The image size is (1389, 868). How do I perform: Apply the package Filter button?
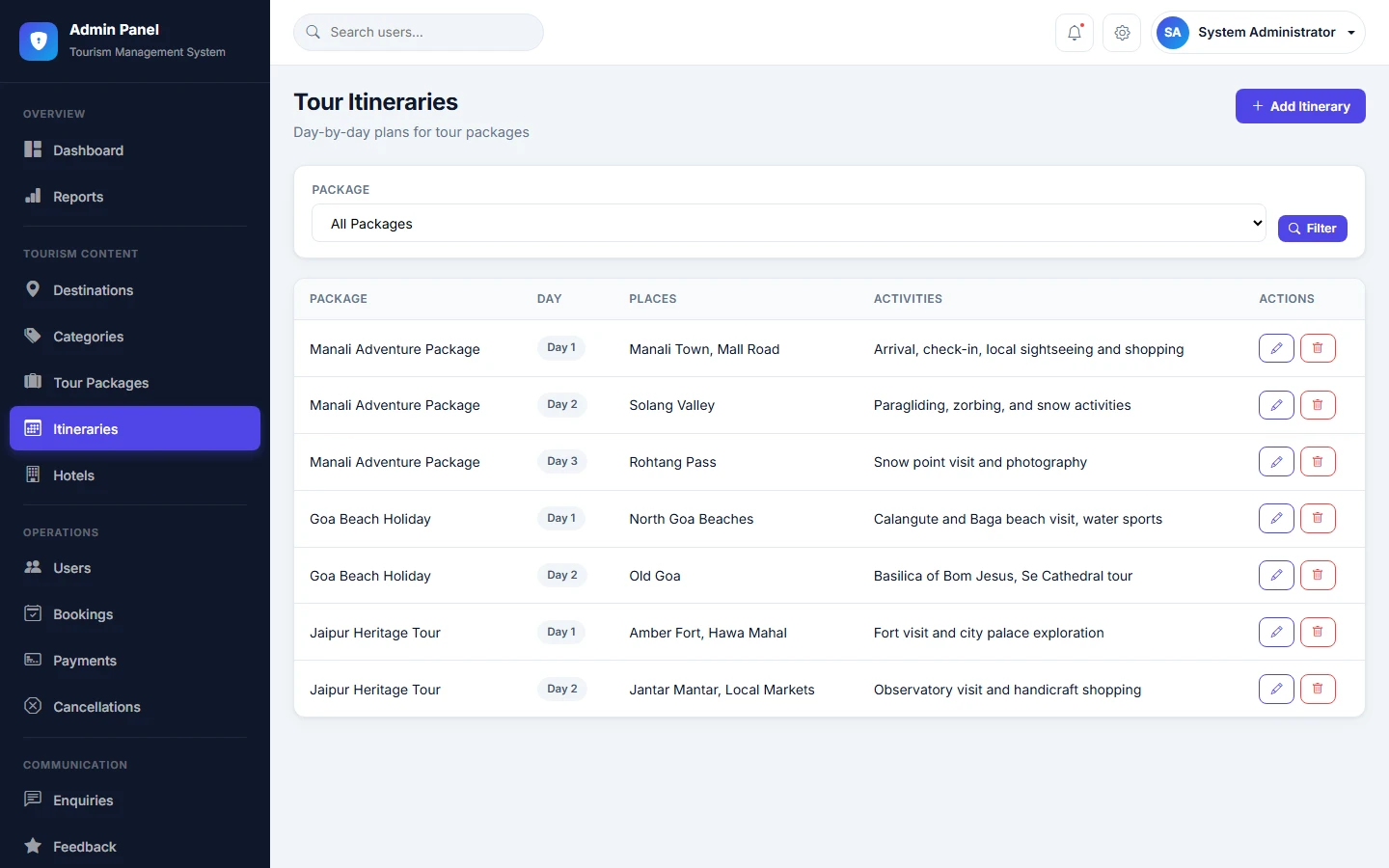[x=1312, y=229]
